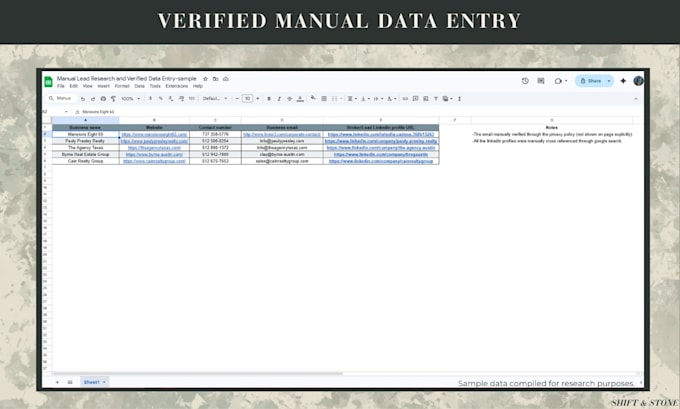Click the Share button

pos(591,81)
